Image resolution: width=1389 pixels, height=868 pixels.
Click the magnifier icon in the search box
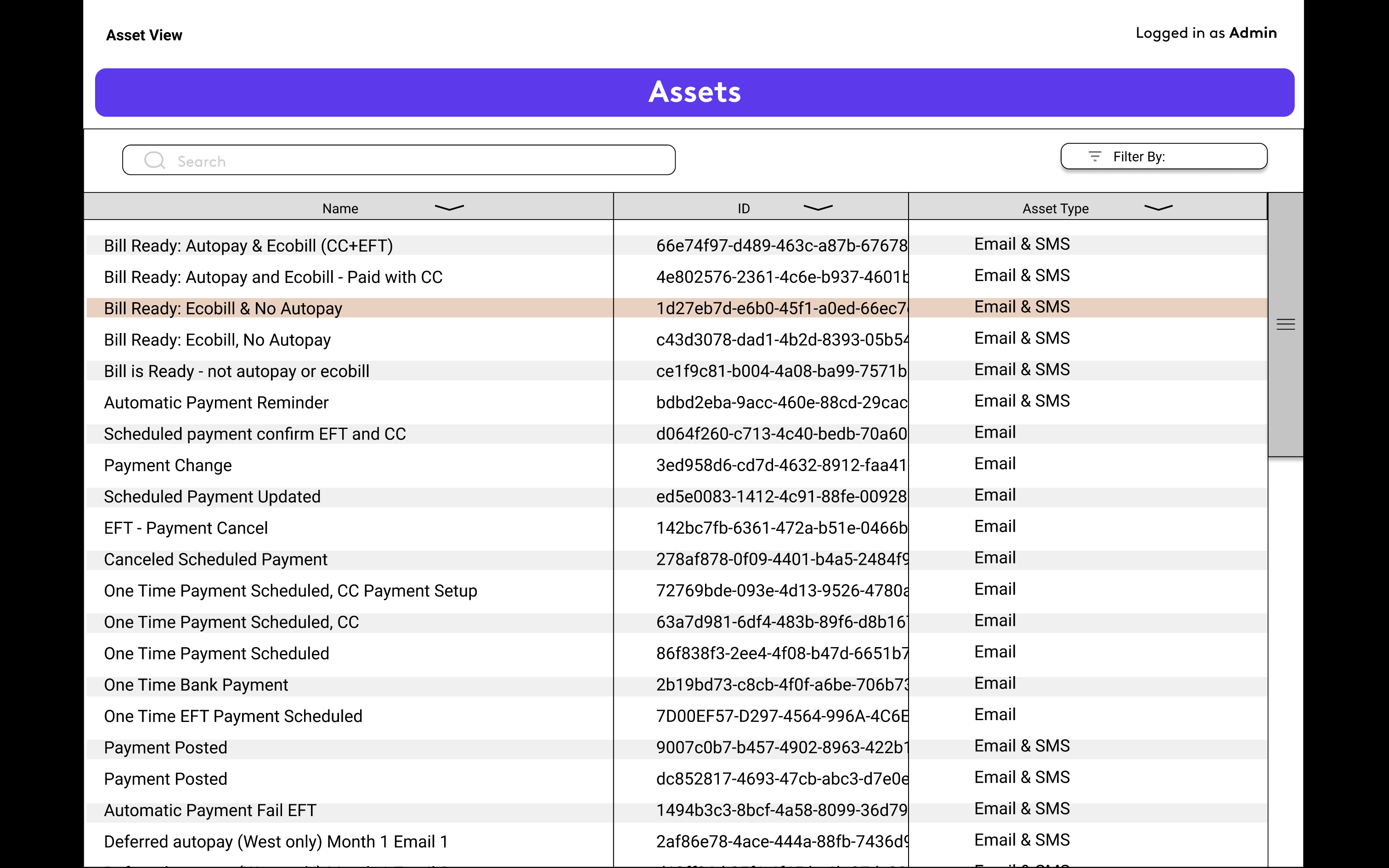(x=154, y=160)
